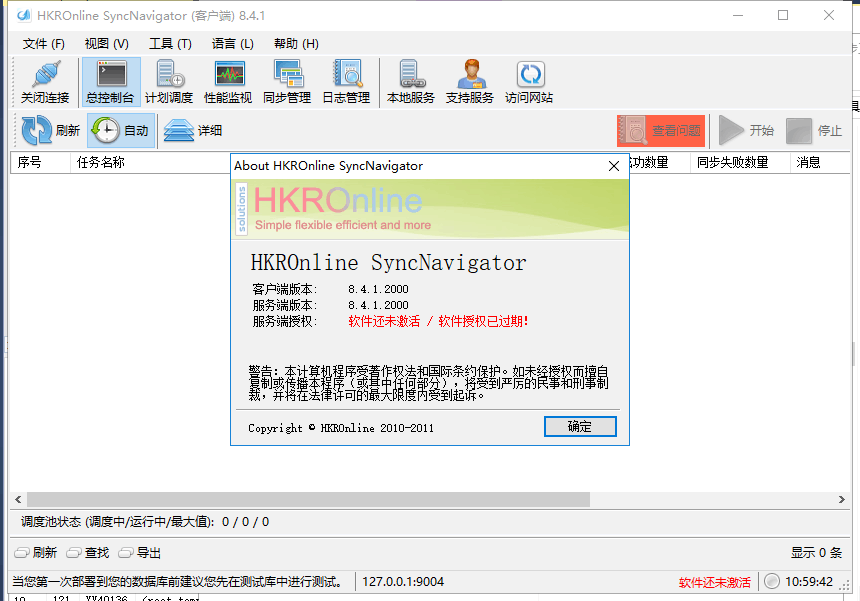This screenshot has width=860, height=601.
Task: Click the horizontal scrollbar thumb
Action: (308, 500)
